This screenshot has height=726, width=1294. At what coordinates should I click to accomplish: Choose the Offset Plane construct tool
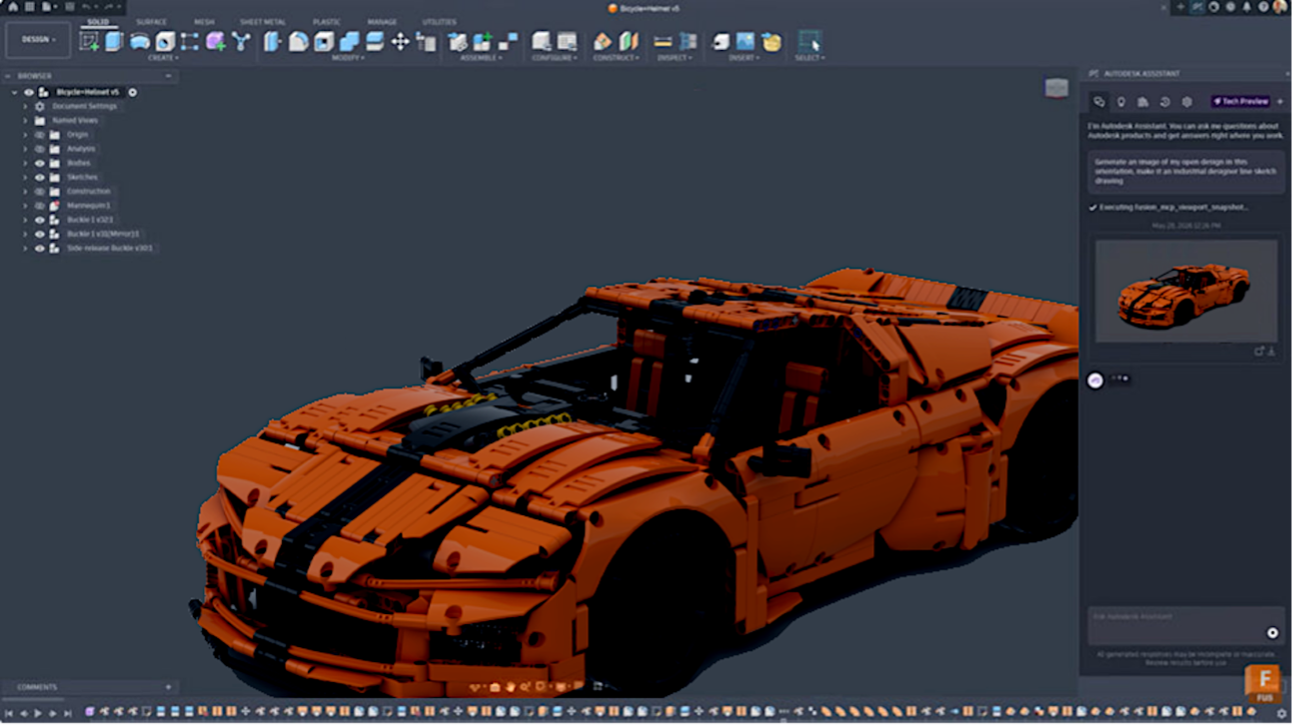tap(602, 41)
